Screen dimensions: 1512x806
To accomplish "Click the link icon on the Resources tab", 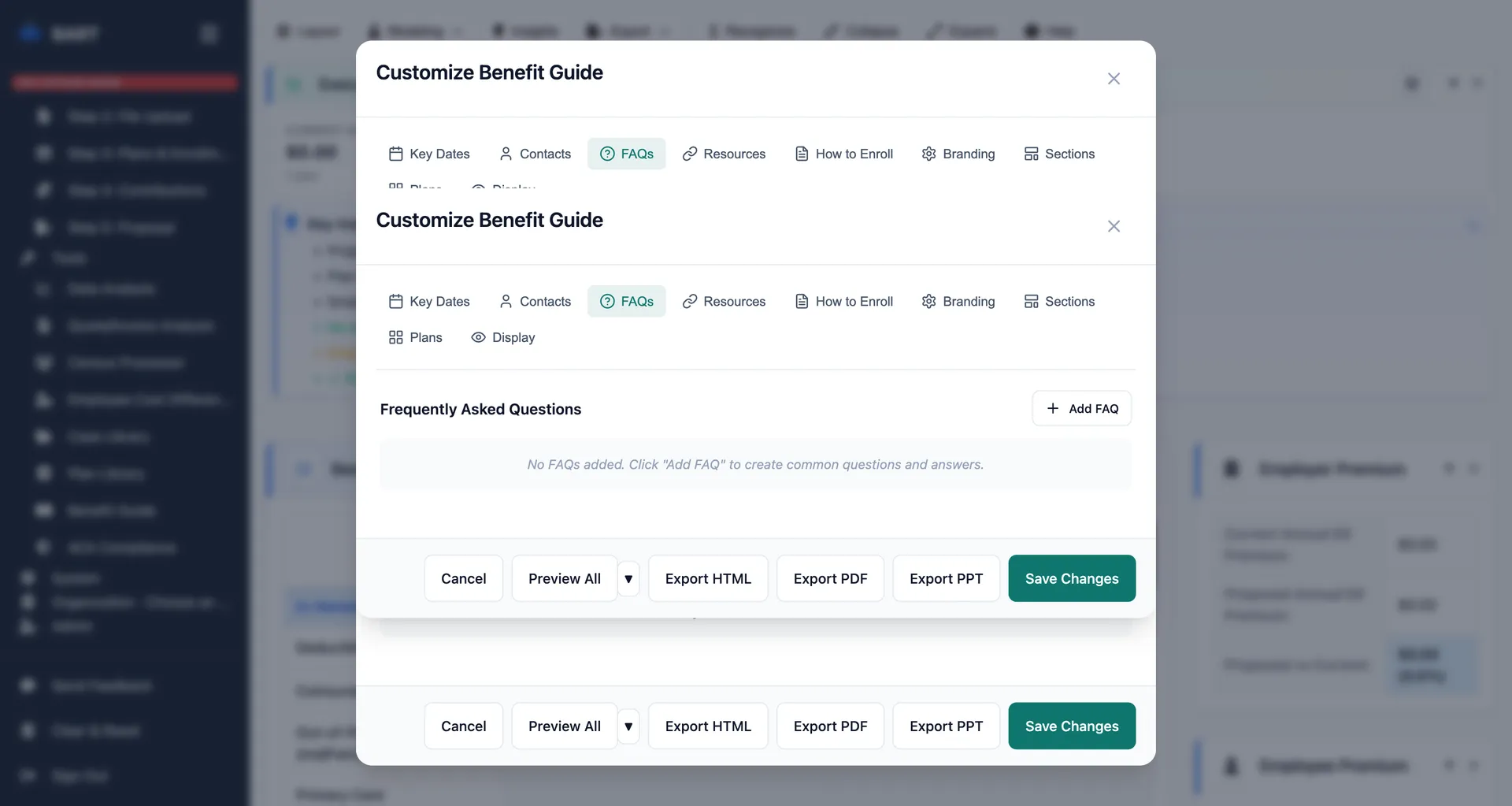I will (x=691, y=301).
